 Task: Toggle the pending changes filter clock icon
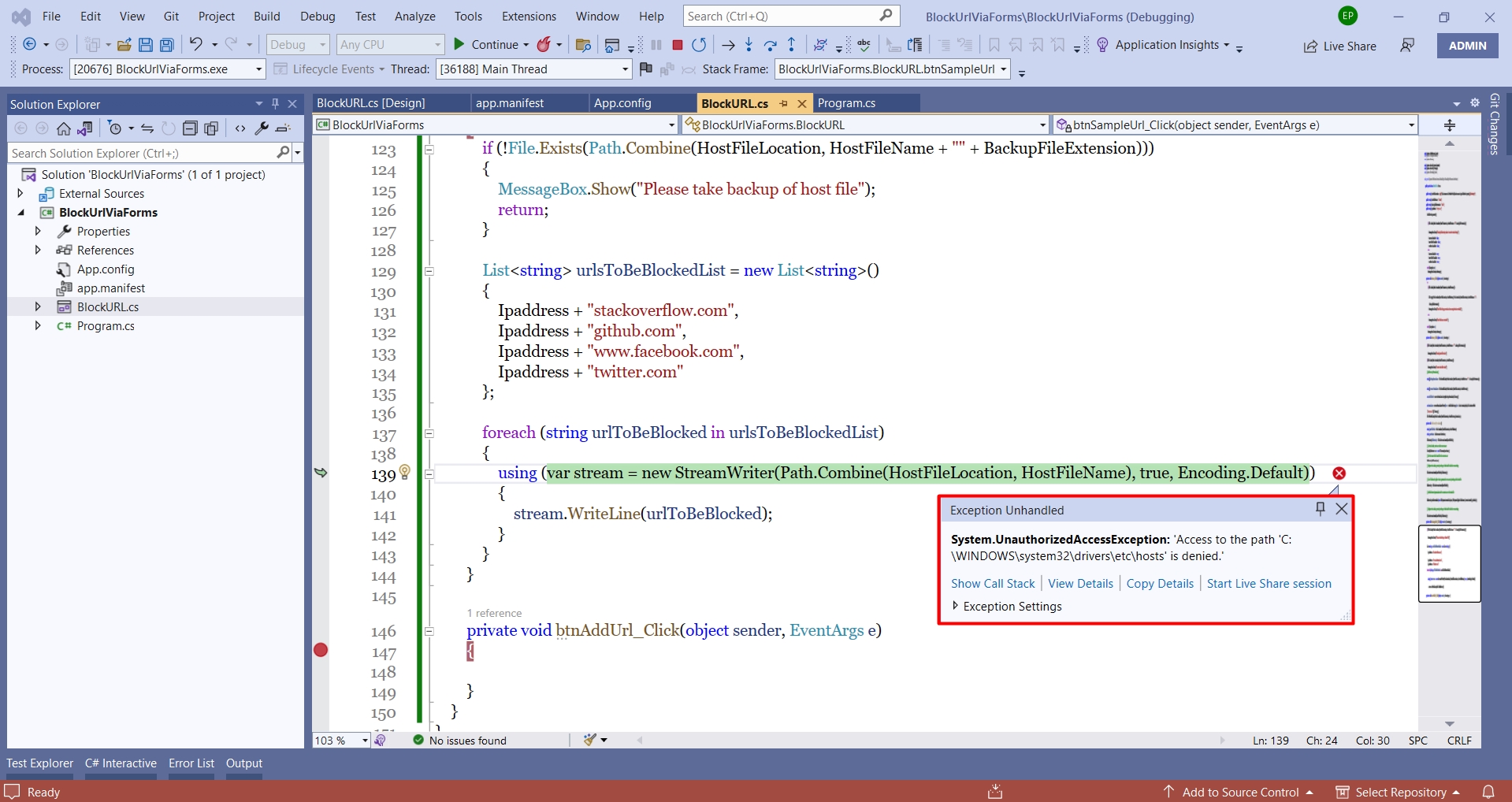click(x=115, y=128)
